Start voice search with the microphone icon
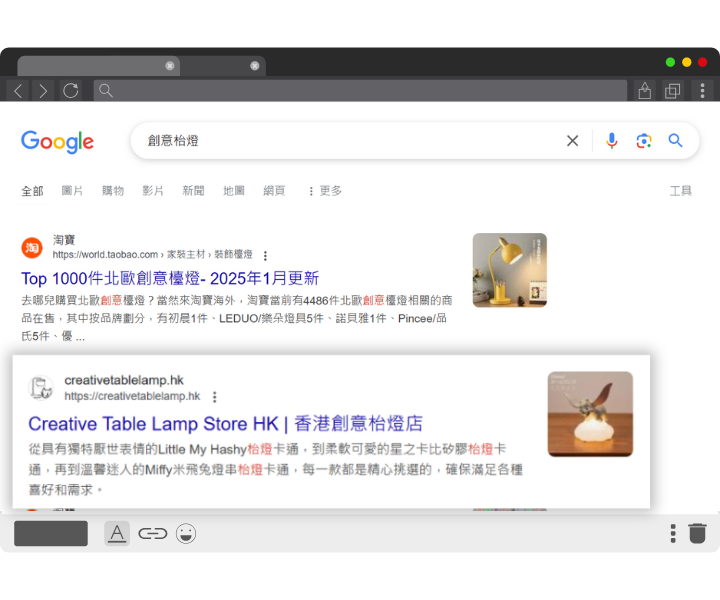The image size is (720, 600). [x=612, y=141]
